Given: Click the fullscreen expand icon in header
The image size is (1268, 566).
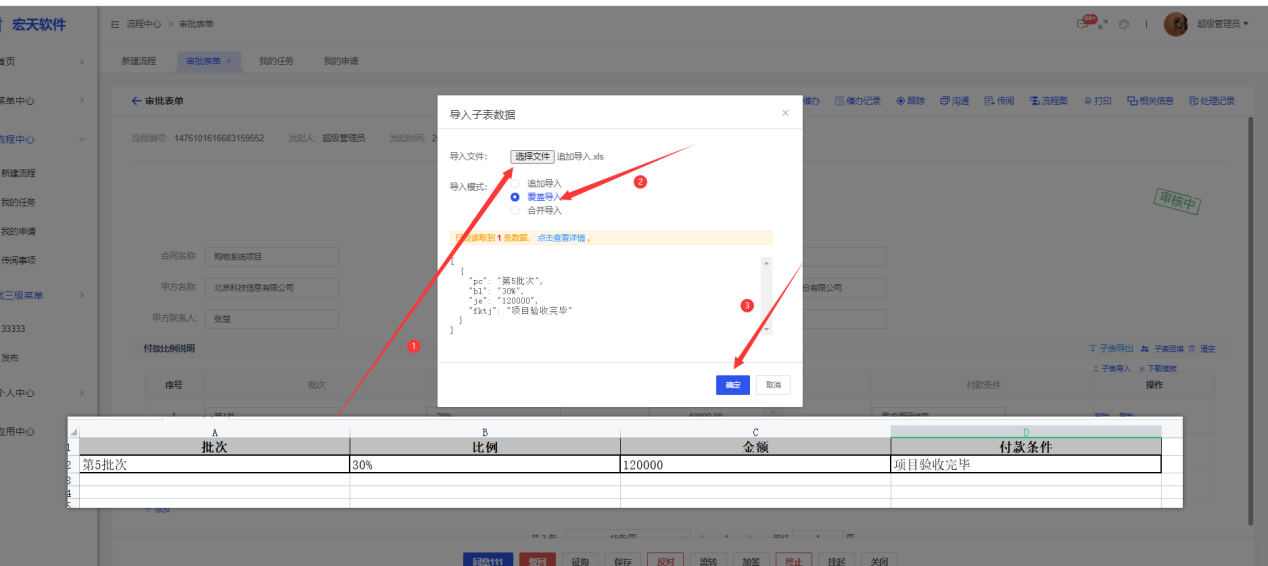Looking at the screenshot, I should pyautogui.click(x=1103, y=24).
